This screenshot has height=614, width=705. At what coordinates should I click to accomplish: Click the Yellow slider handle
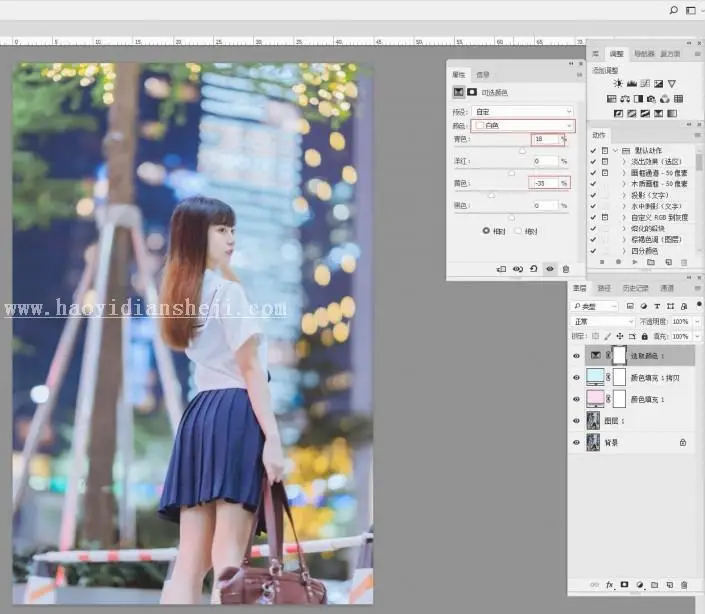click(492, 196)
